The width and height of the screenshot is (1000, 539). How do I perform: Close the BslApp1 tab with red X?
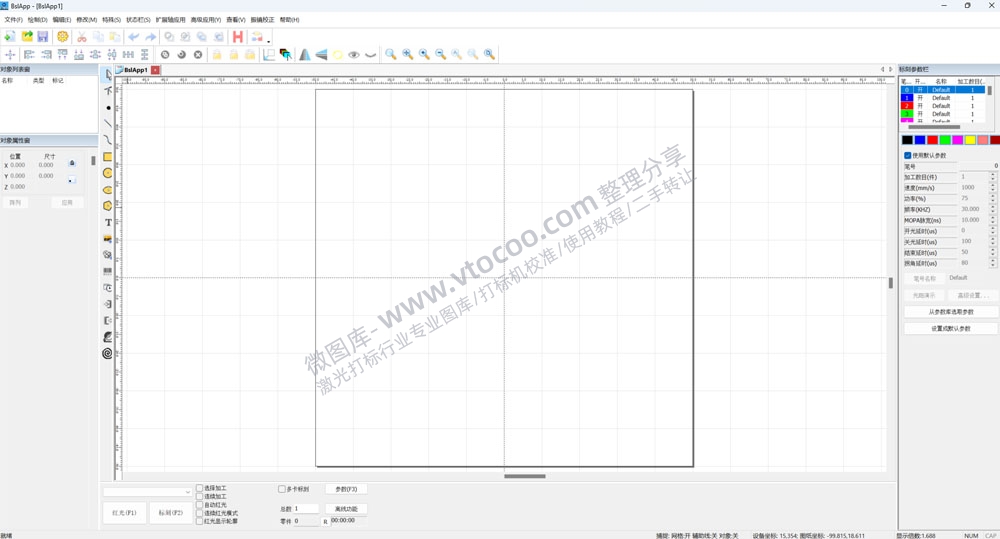point(155,70)
